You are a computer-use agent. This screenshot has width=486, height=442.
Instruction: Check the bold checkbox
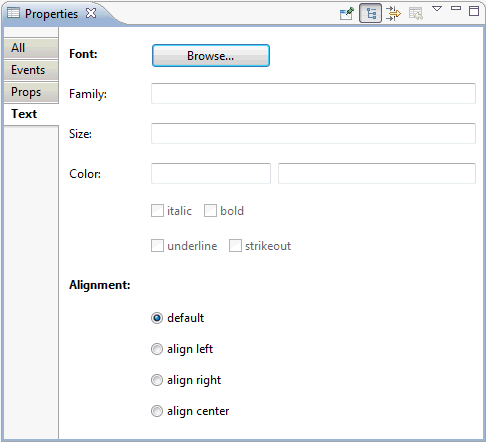[x=210, y=211]
